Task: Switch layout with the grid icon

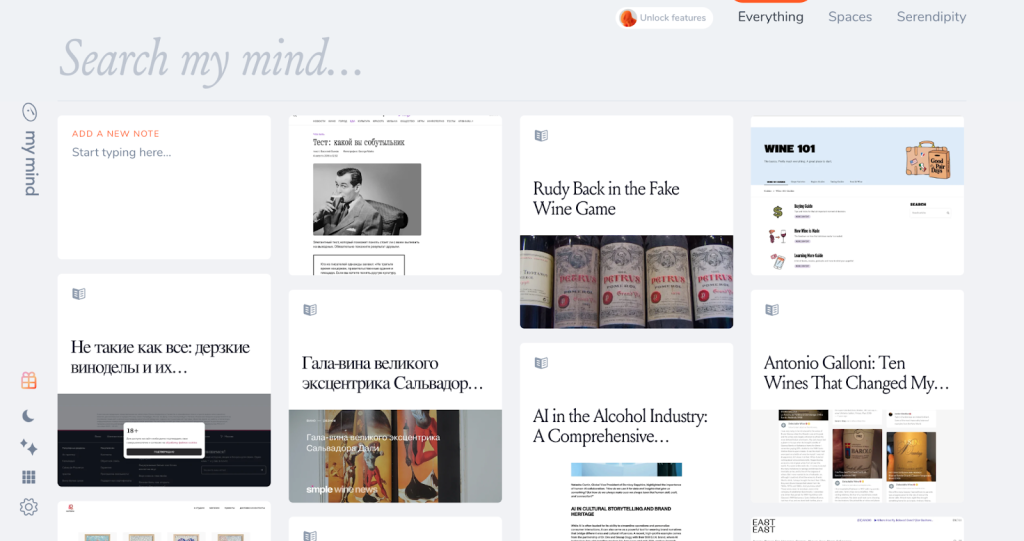Action: (x=29, y=477)
